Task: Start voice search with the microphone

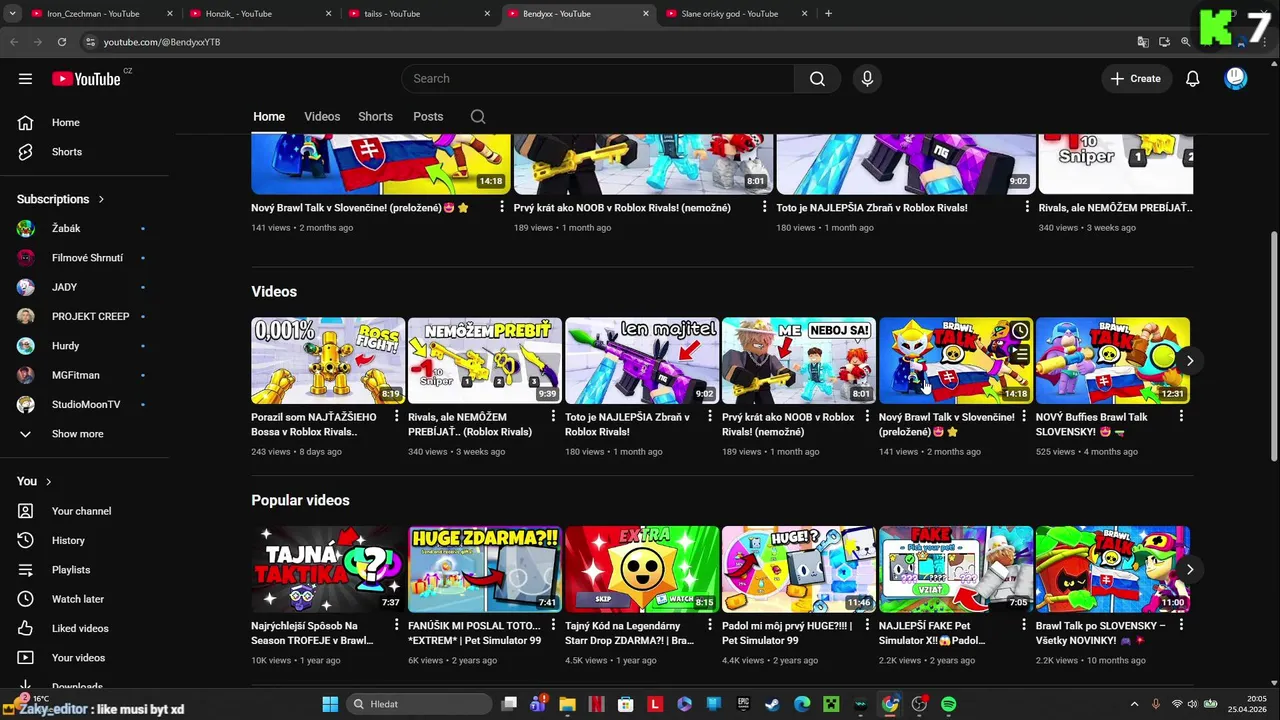Action: pos(867,79)
